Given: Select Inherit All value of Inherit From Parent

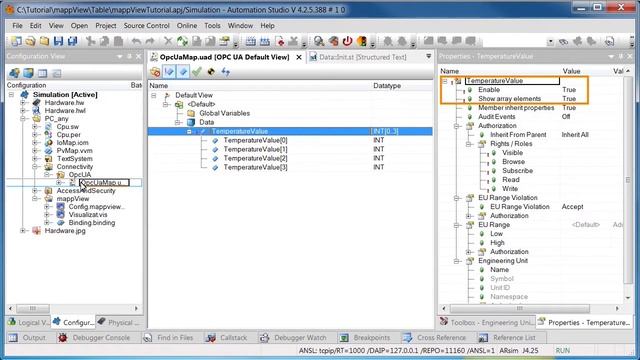Looking at the screenshot, I should tap(575, 135).
